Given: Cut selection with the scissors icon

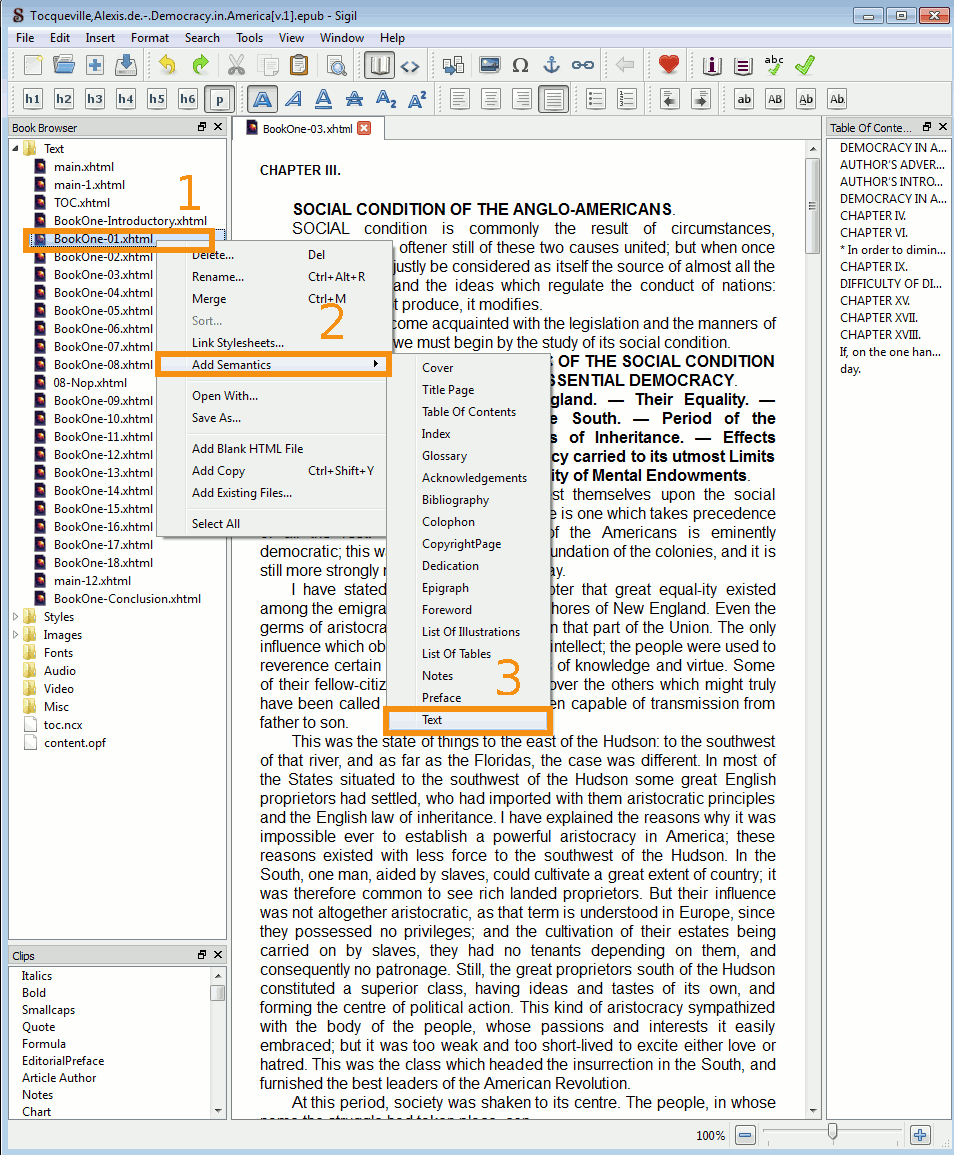Looking at the screenshot, I should coord(236,66).
